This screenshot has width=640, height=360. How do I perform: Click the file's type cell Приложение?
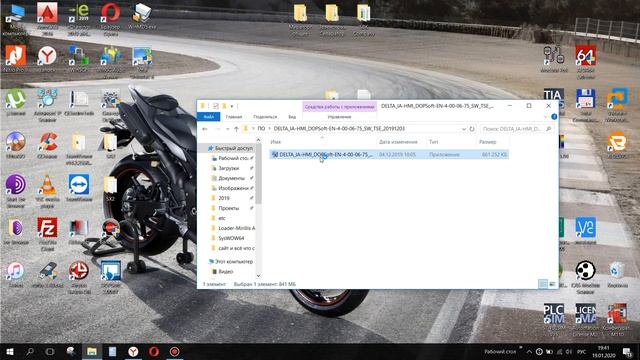(444, 155)
